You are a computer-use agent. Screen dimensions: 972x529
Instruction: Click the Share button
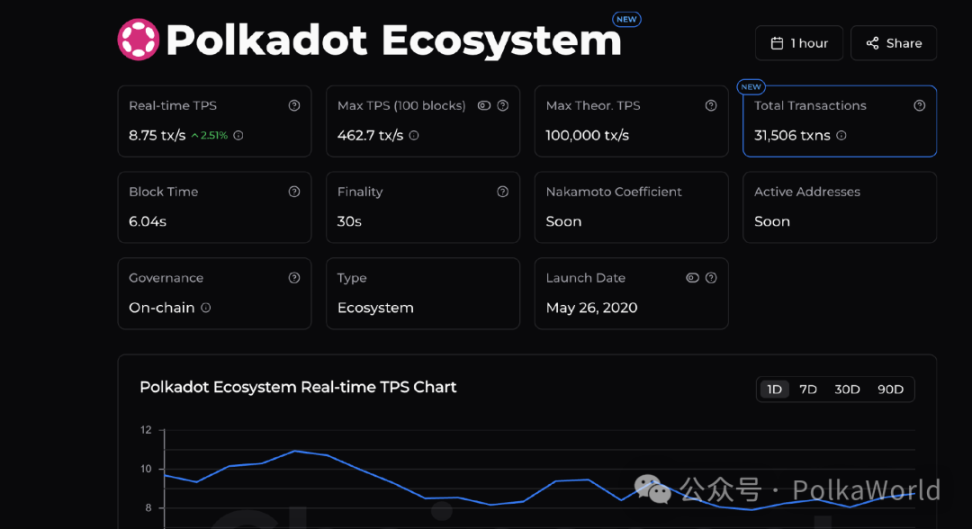(894, 43)
